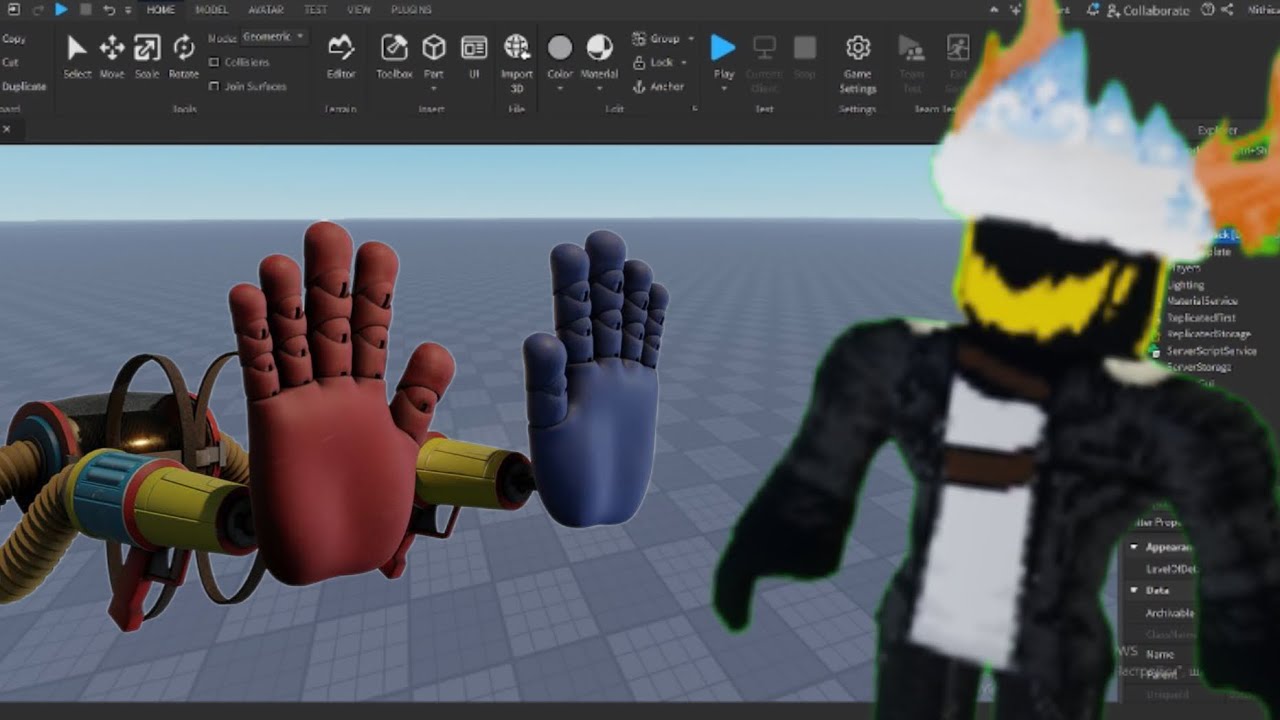
Task: Expand the Play dropdown arrow
Action: (723, 88)
